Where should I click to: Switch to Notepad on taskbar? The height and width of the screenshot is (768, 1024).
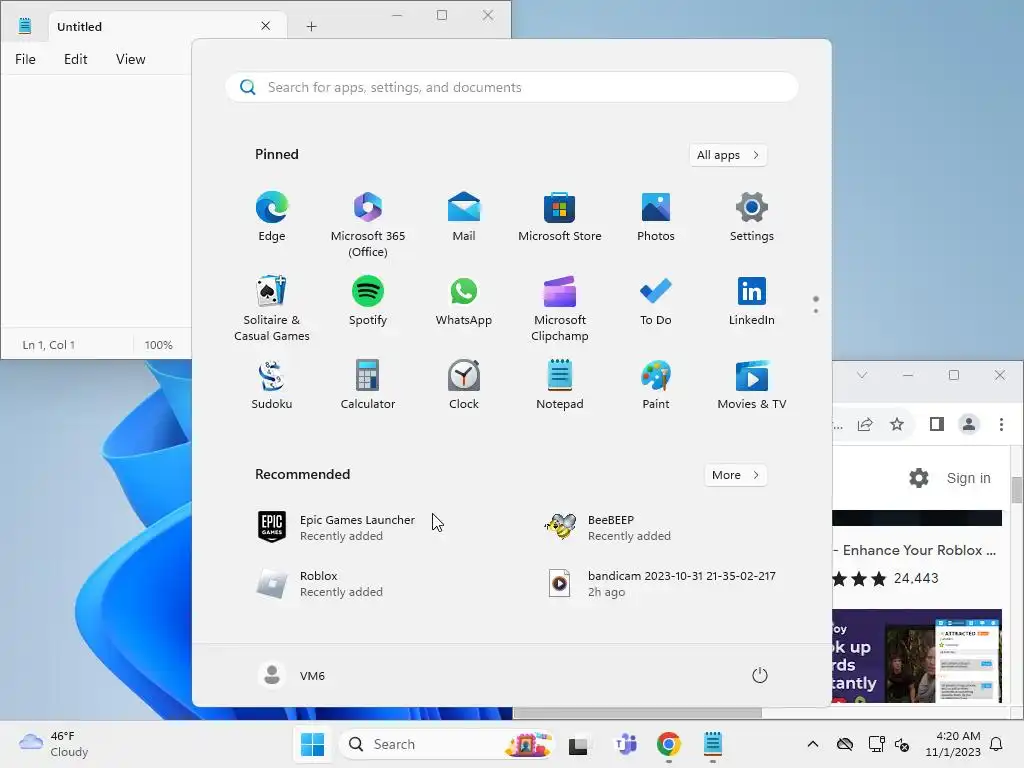pos(712,744)
